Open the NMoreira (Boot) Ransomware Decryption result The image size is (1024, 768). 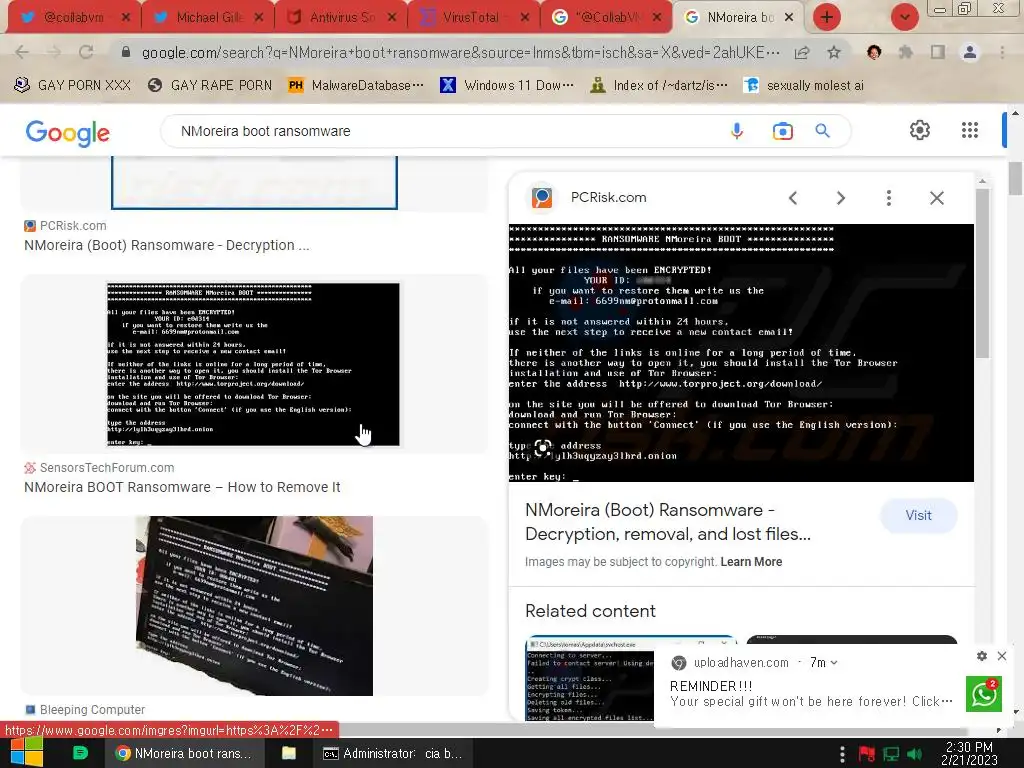click(167, 245)
